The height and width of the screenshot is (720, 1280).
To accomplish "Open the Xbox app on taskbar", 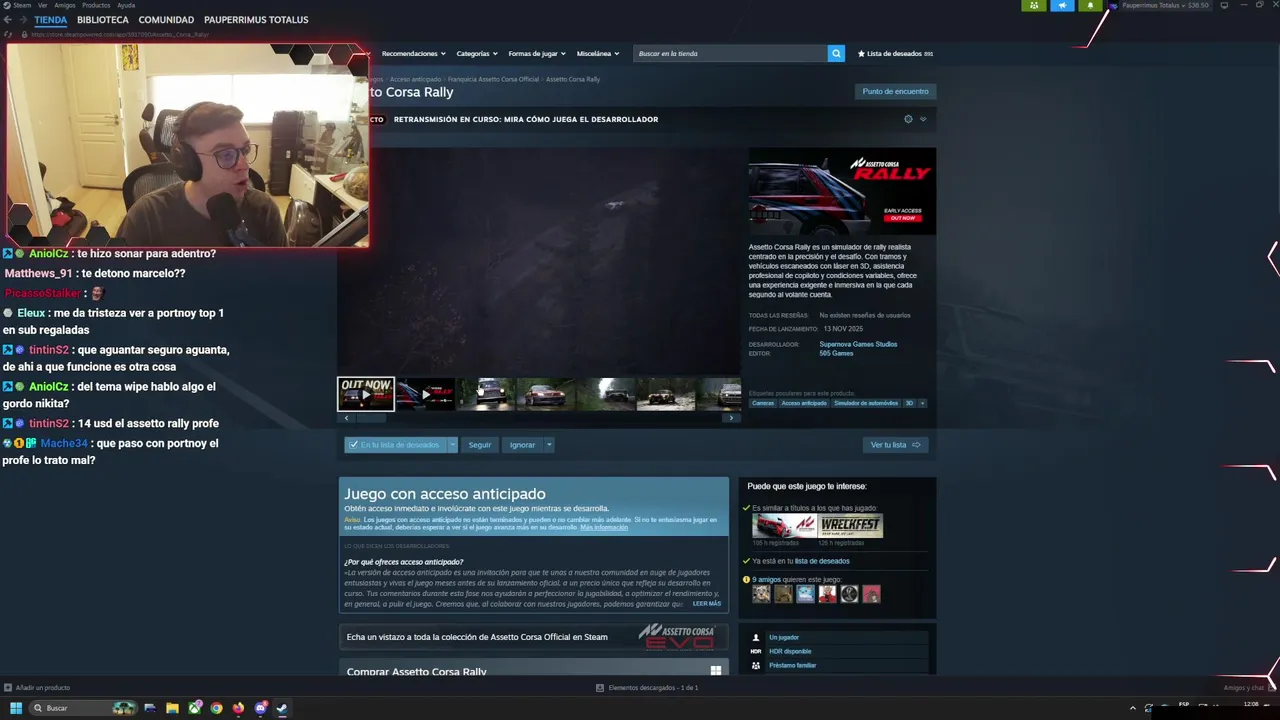I will tap(194, 708).
